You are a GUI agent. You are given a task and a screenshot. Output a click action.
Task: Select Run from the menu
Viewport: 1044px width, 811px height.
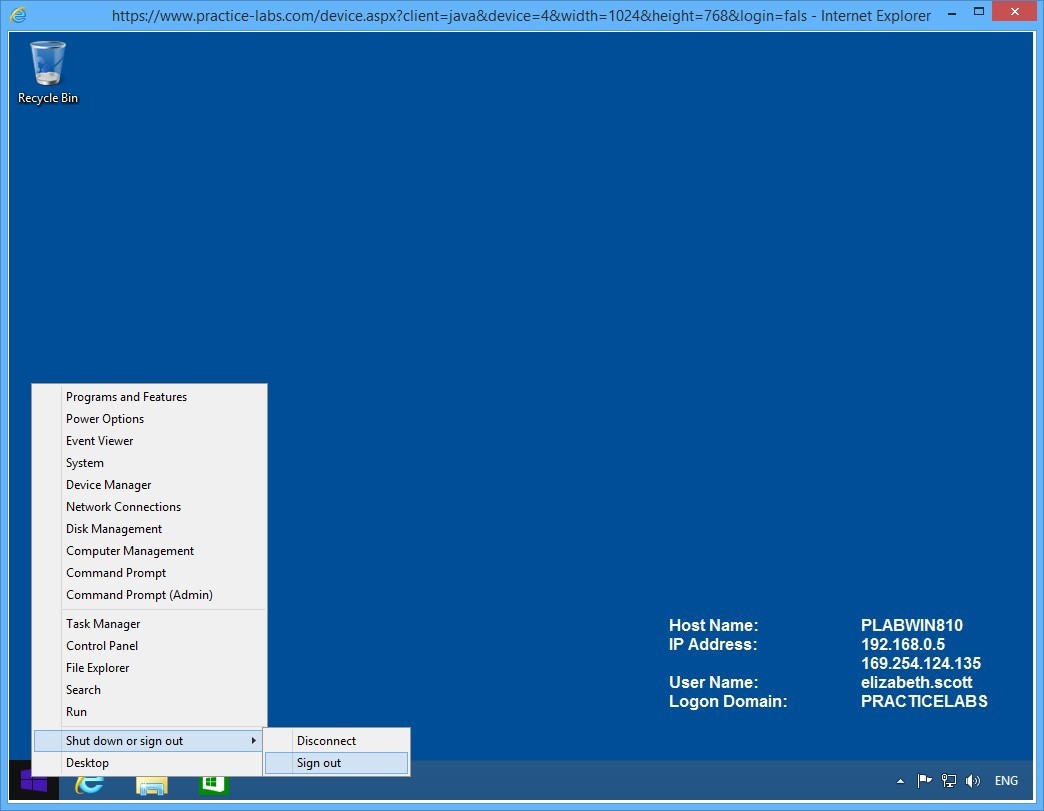click(x=76, y=711)
